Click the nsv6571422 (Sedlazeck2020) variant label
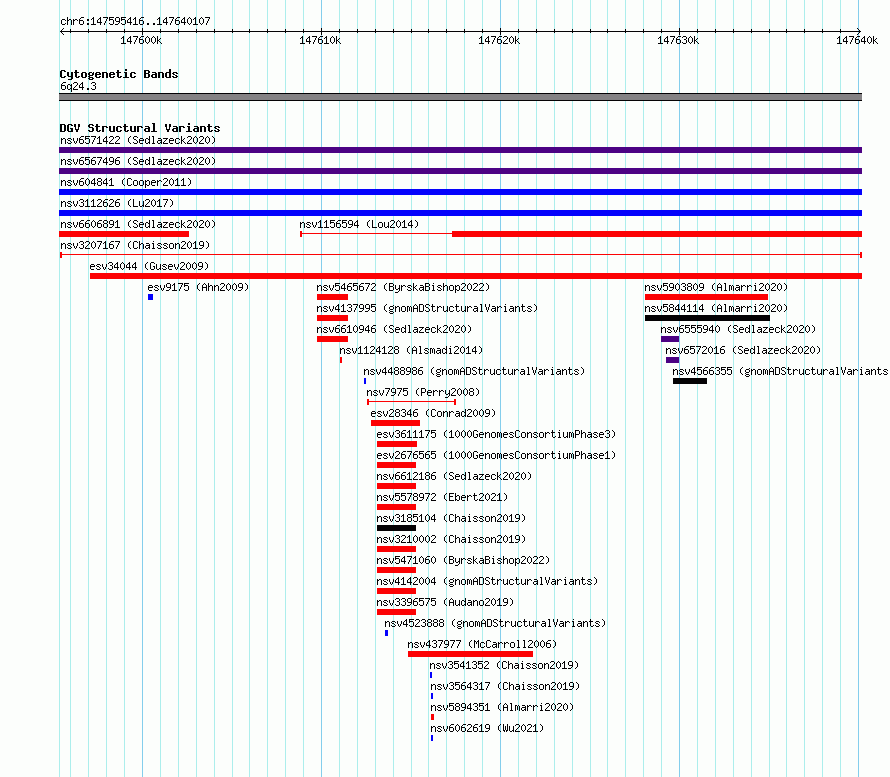890x777 pixels. coord(138,140)
